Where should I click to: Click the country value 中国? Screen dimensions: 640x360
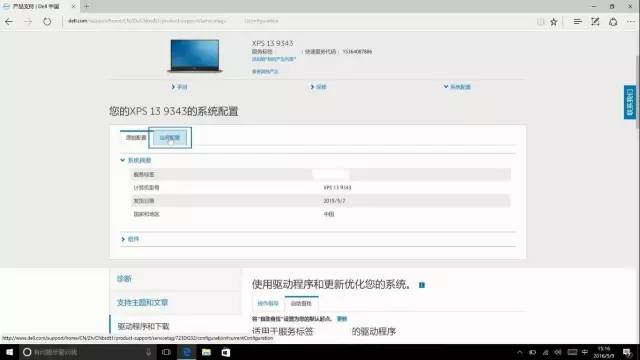click(329, 214)
